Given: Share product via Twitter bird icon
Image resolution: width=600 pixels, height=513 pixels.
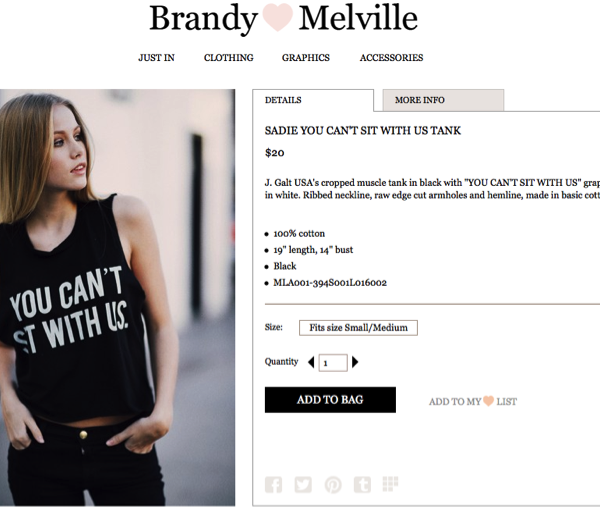Looking at the screenshot, I should click(x=303, y=485).
